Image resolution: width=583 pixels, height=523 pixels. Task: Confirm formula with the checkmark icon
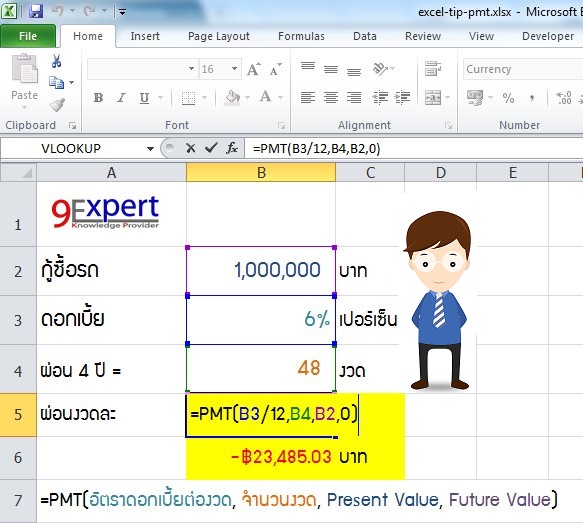(211, 148)
